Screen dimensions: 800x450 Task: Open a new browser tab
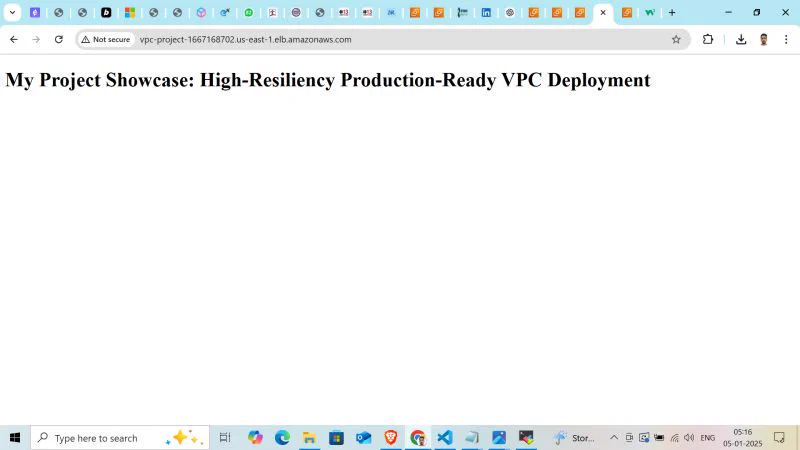672,12
